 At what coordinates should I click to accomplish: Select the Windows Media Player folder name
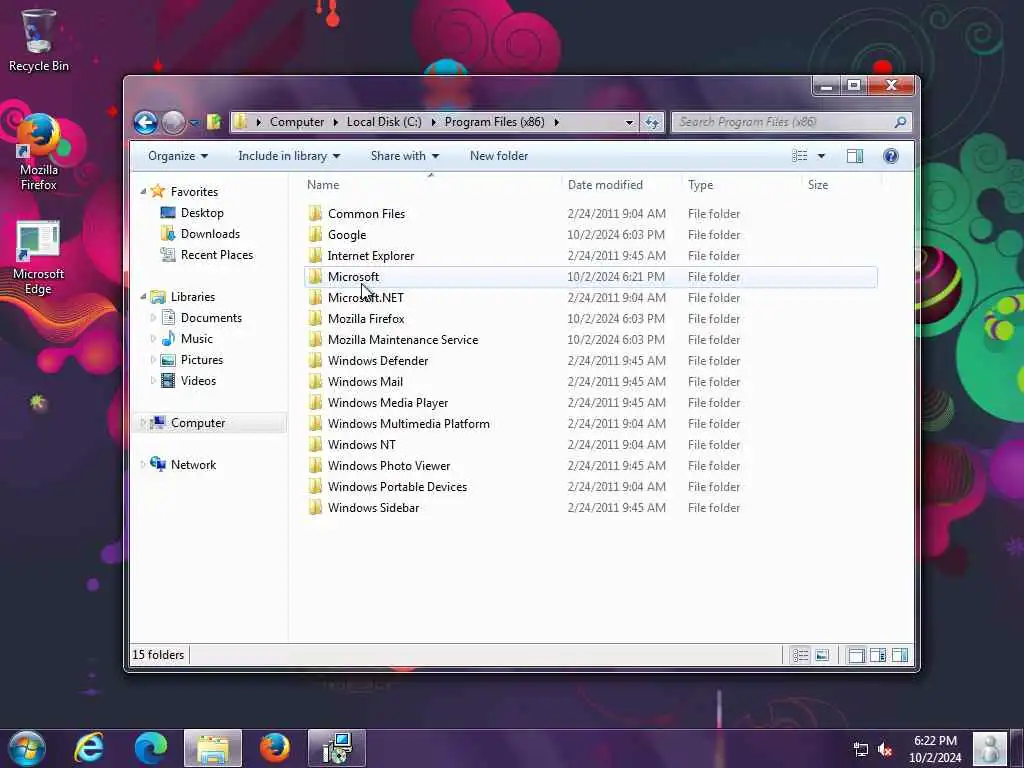click(388, 403)
